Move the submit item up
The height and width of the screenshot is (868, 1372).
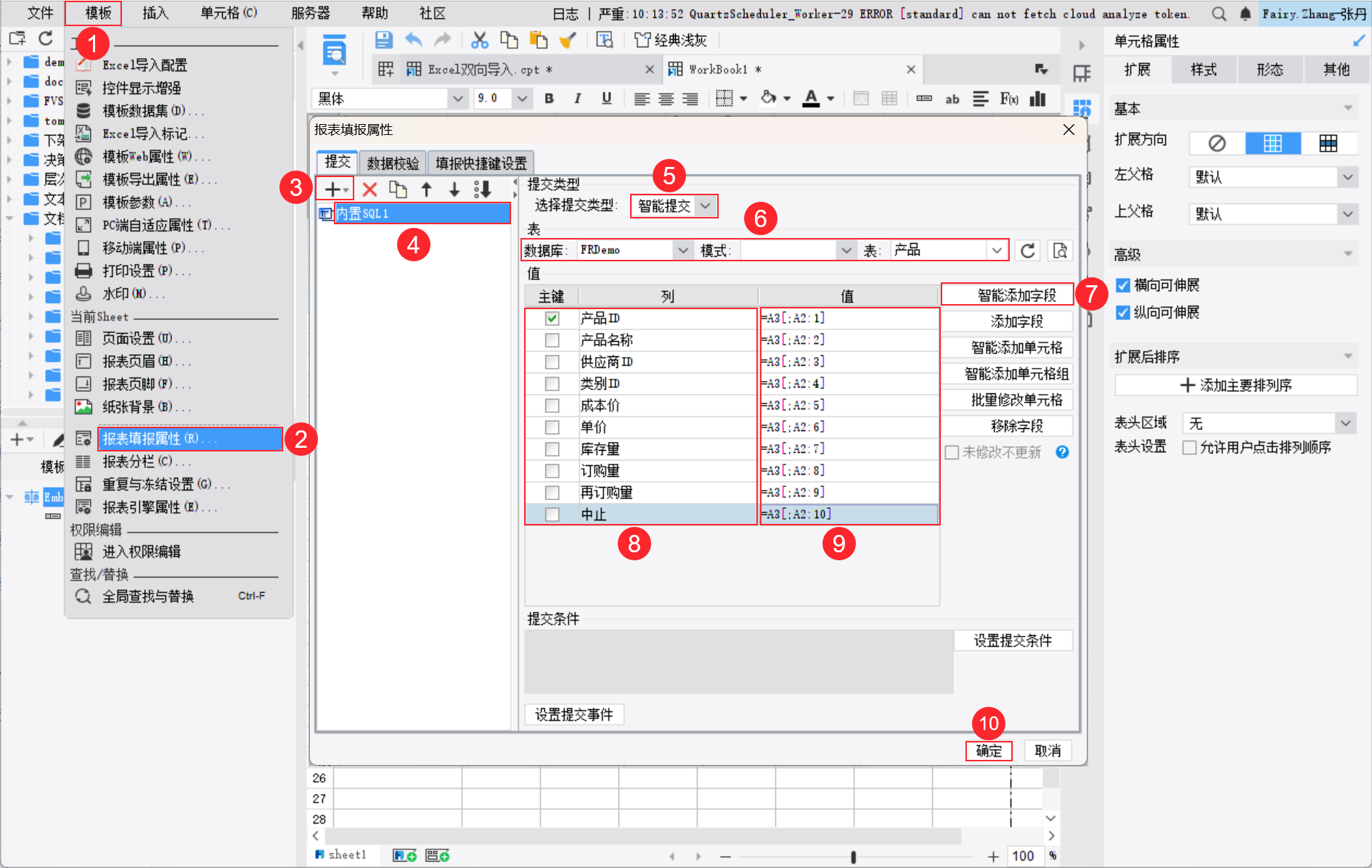pos(427,190)
